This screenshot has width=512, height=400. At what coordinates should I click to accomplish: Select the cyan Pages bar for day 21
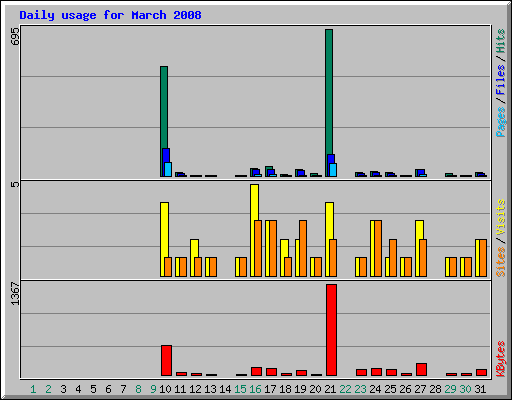tap(333, 170)
